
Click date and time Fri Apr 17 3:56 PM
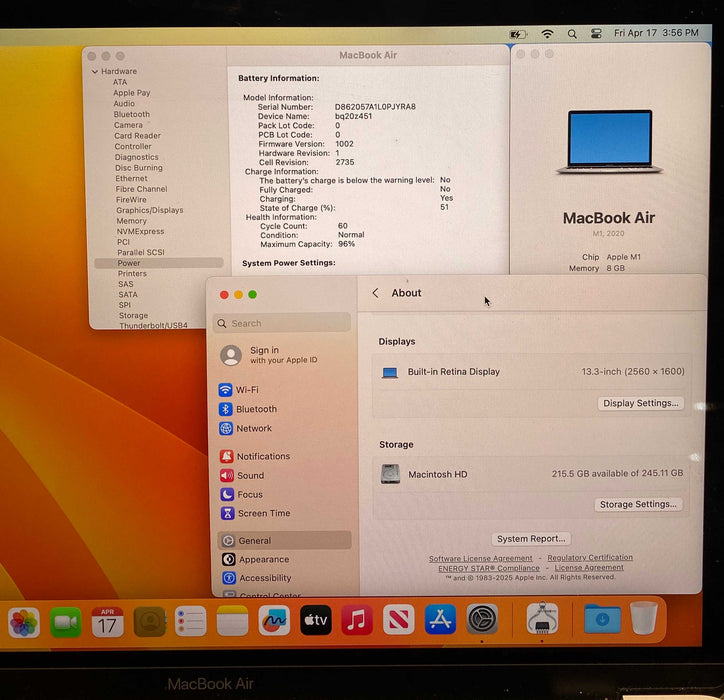click(x=656, y=33)
